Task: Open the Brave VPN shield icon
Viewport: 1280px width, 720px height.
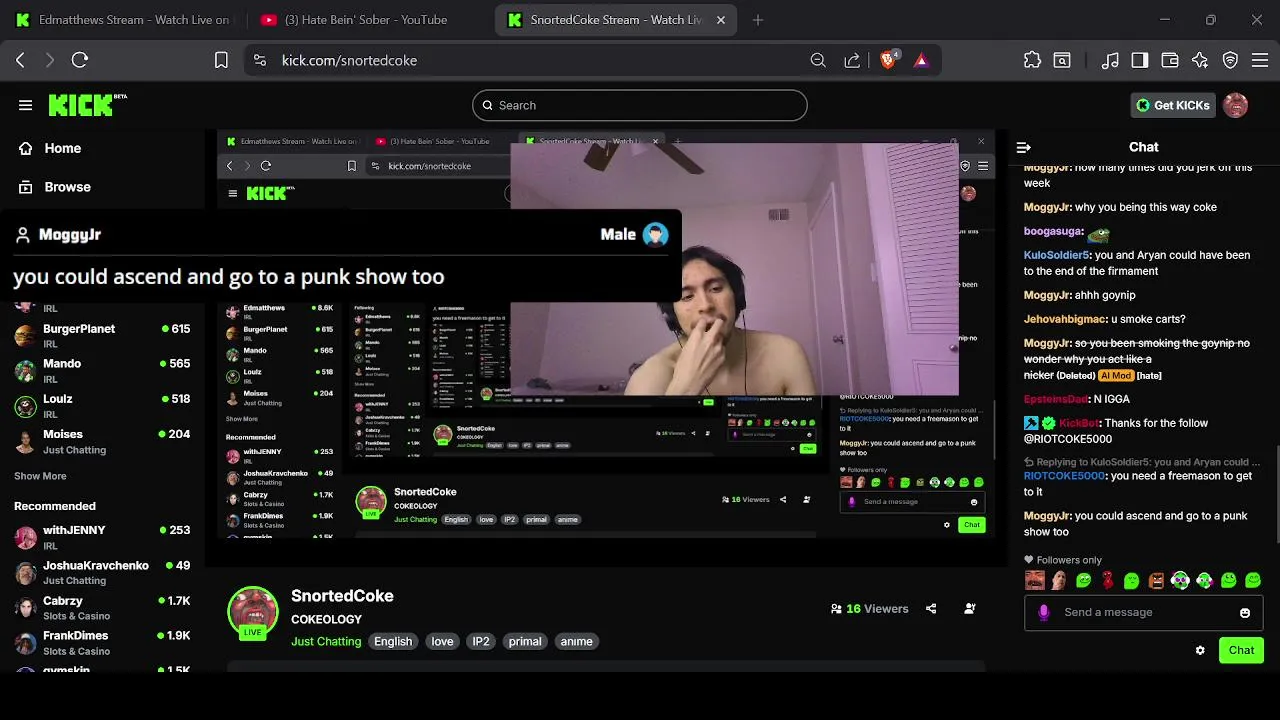Action: click(x=1231, y=60)
